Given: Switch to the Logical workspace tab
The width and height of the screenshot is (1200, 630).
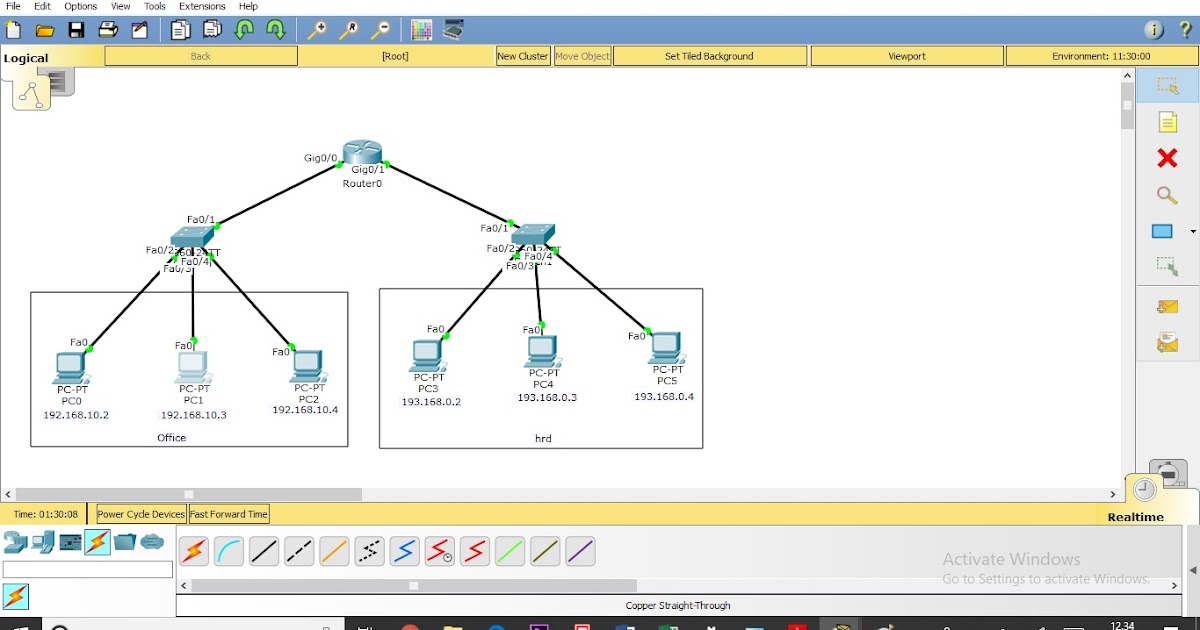Looking at the screenshot, I should (25, 57).
